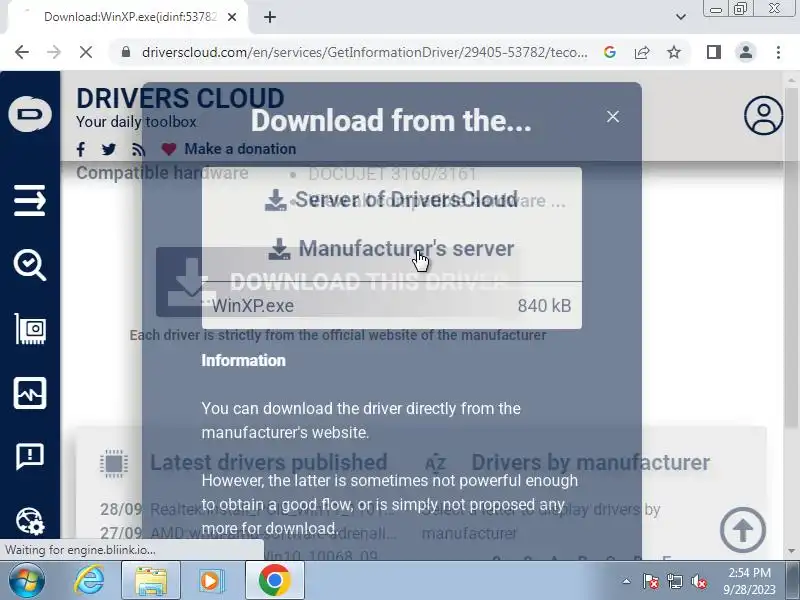Click the volume tray icon
The image size is (800, 600).
pyautogui.click(x=698, y=581)
